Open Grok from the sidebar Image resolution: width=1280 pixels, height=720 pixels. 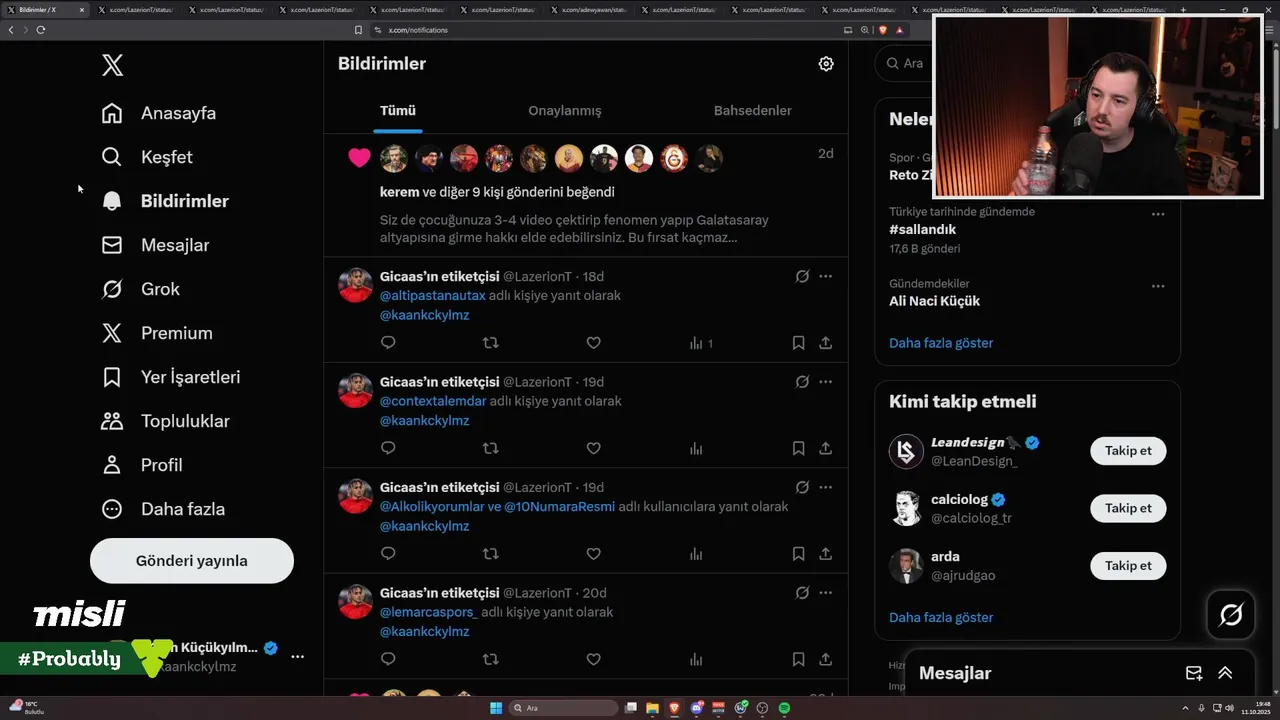[141, 289]
